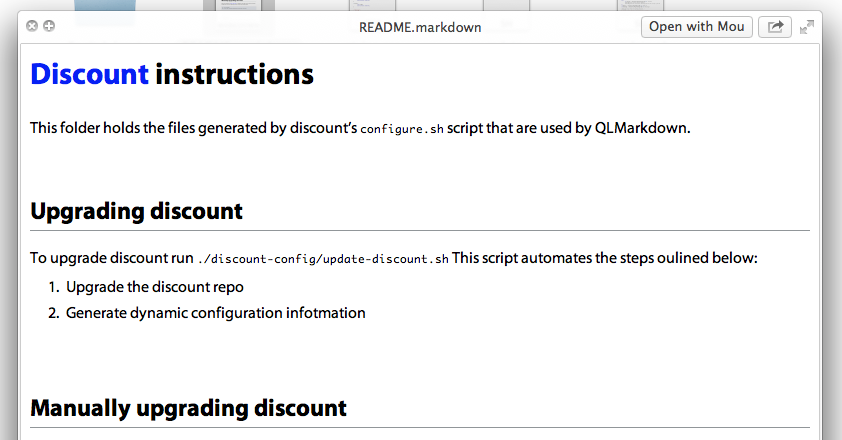The image size is (842, 440).
Task: Follow the blue Discount link
Action: (x=89, y=74)
